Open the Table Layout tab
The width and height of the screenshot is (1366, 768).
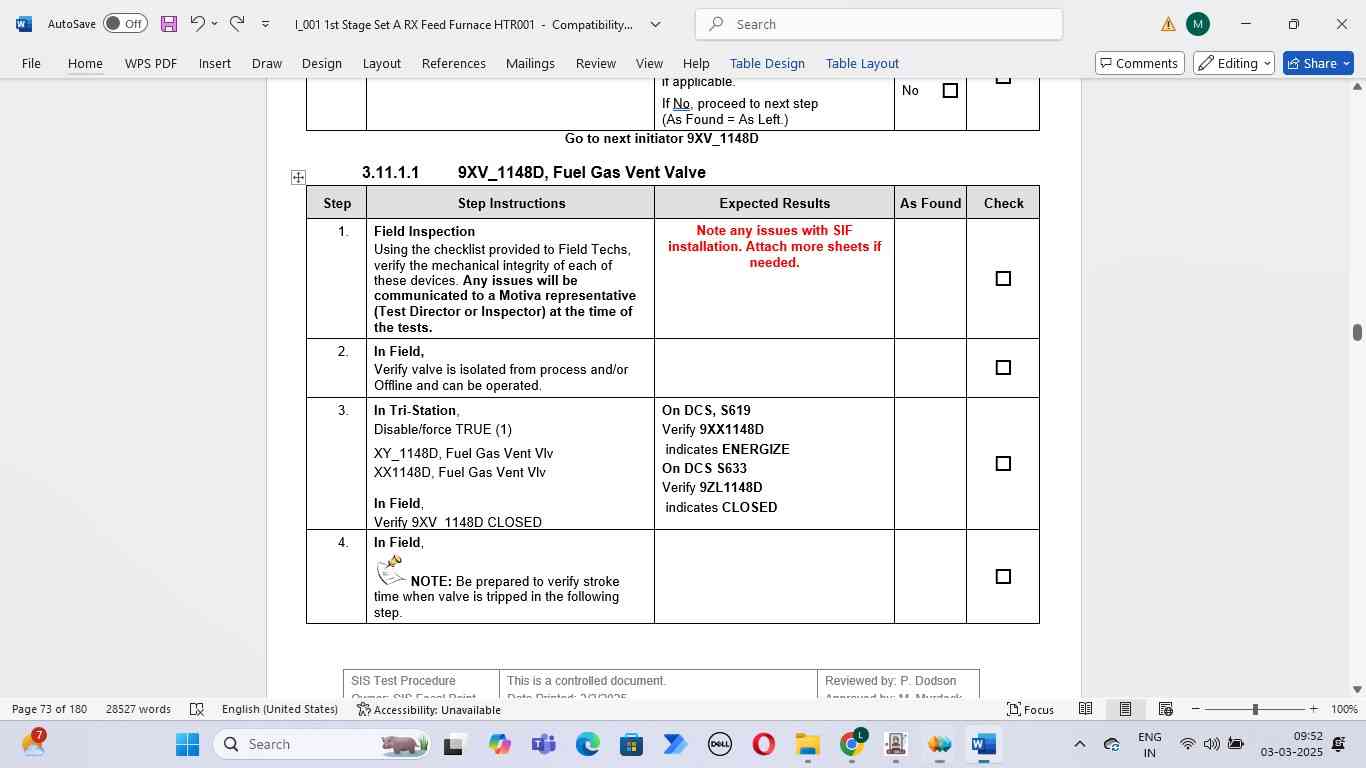(x=862, y=63)
